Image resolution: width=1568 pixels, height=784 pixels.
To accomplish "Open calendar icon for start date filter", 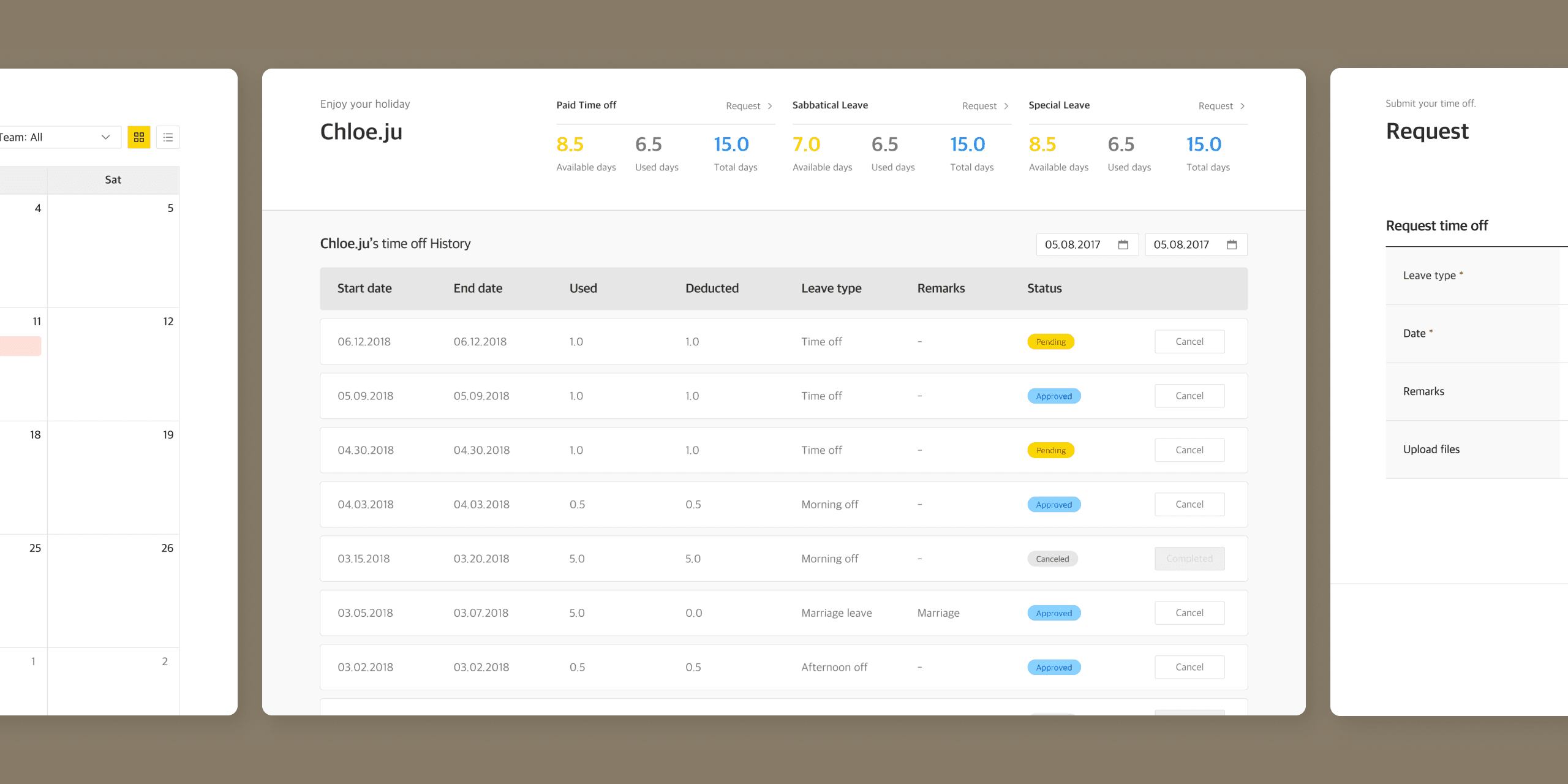I will (1123, 244).
